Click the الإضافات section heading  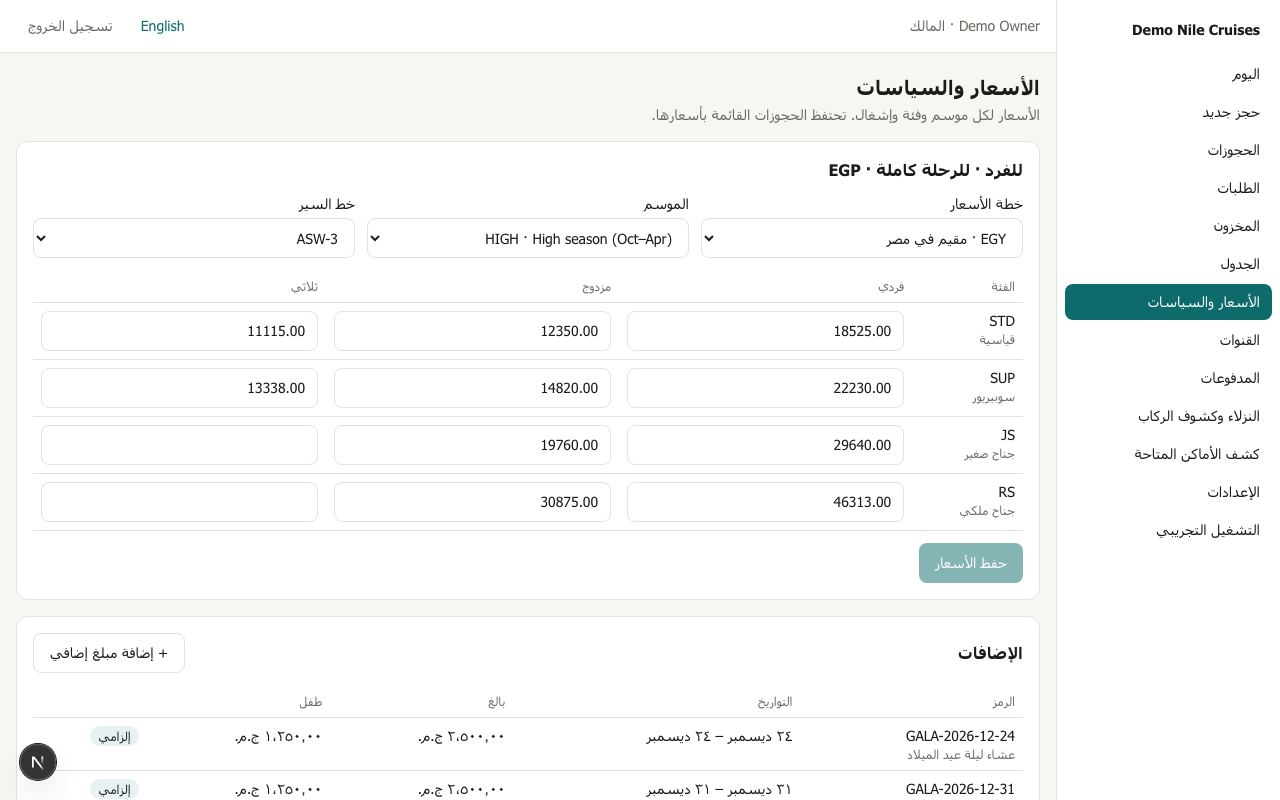(990, 653)
